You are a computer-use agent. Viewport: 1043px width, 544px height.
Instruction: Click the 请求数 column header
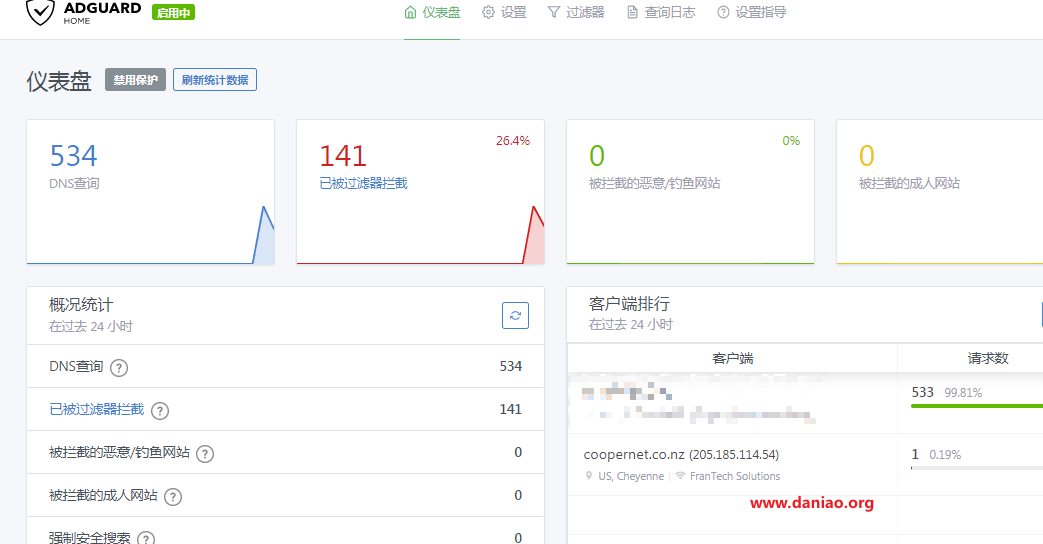tap(987, 358)
